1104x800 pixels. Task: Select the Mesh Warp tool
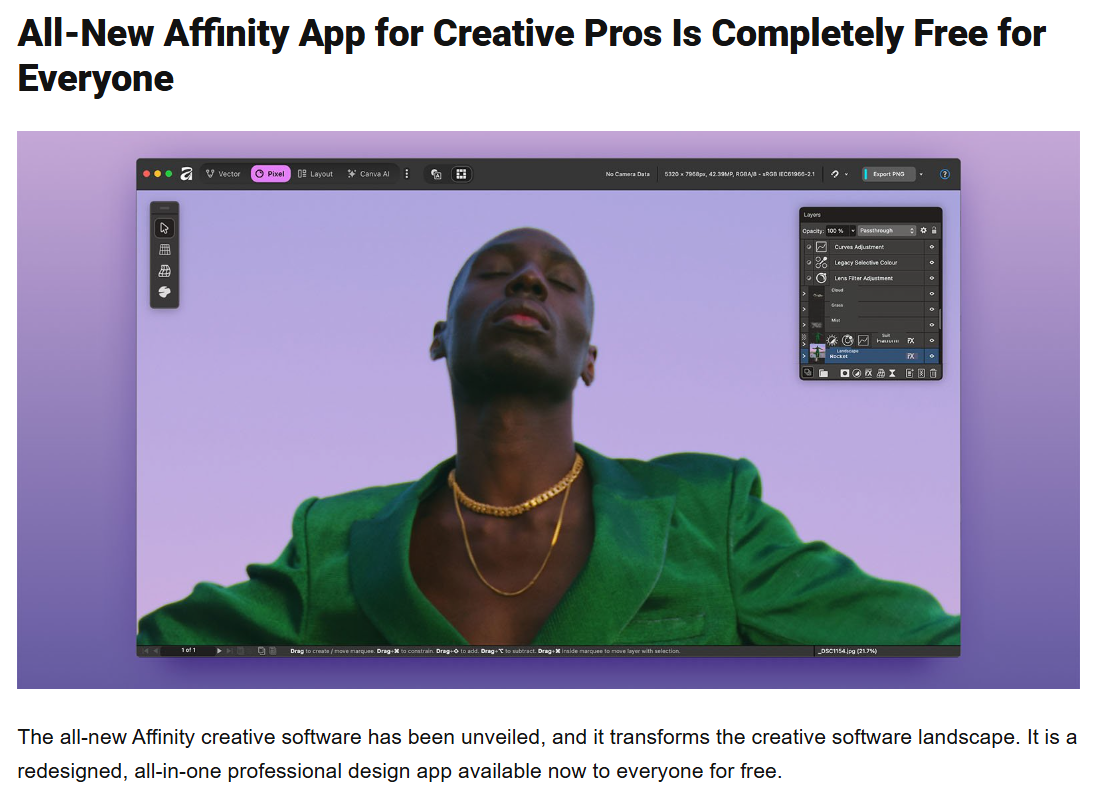coord(165,271)
